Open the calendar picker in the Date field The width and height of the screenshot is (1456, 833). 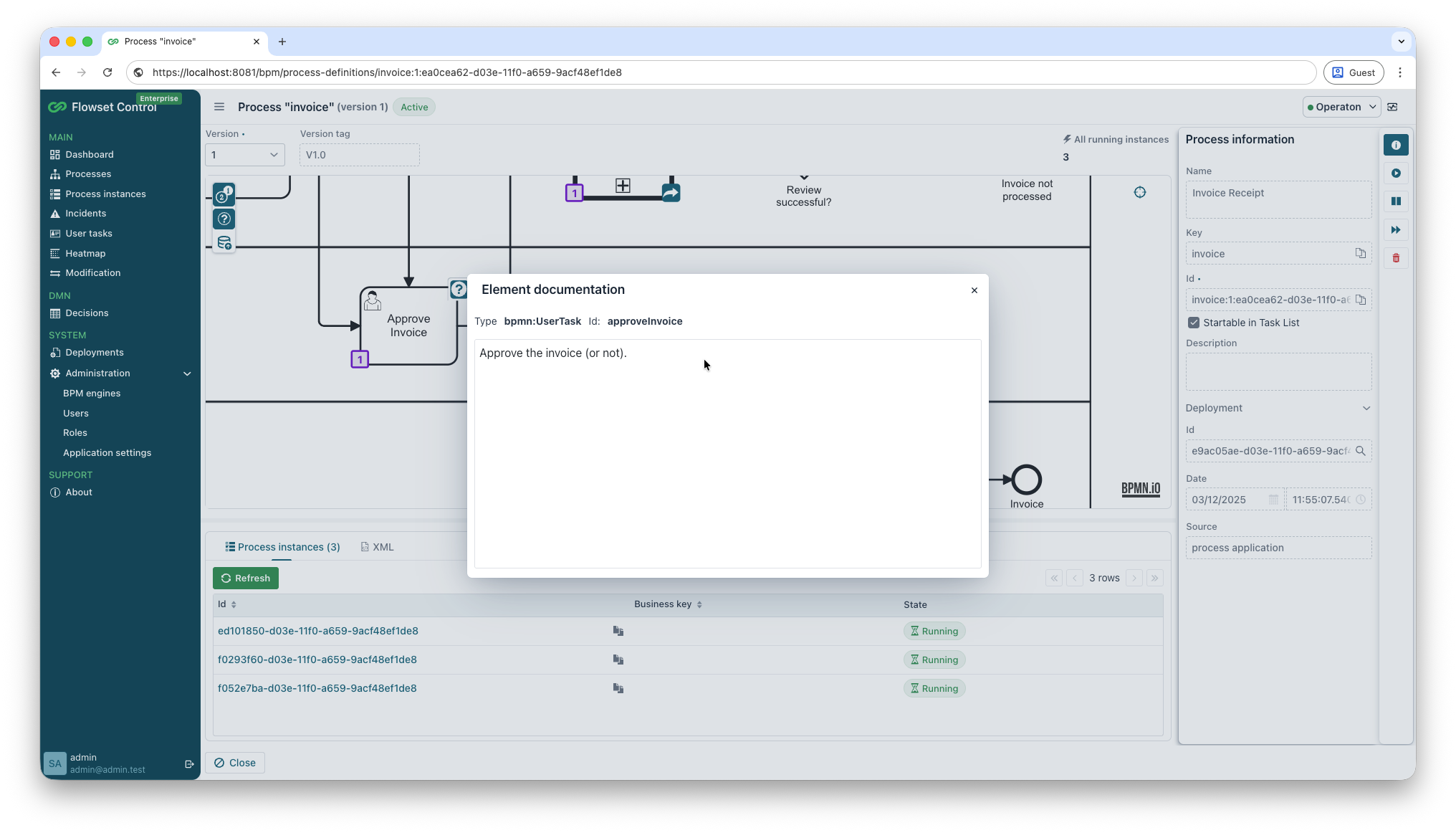pos(1274,499)
